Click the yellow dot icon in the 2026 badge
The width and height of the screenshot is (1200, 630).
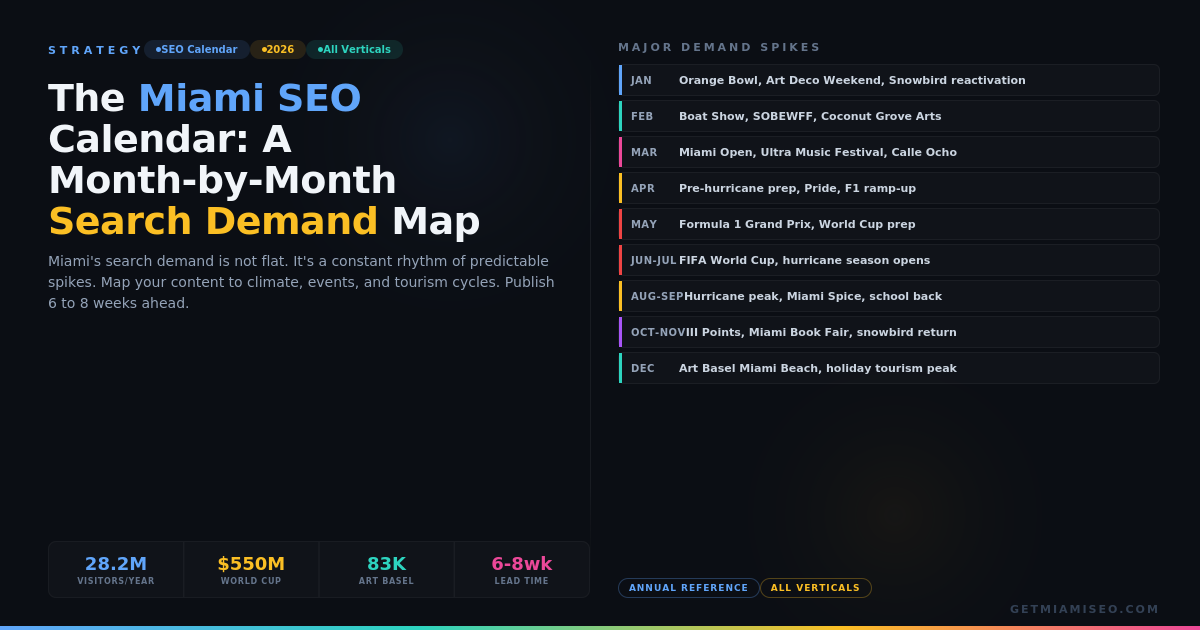point(263,49)
